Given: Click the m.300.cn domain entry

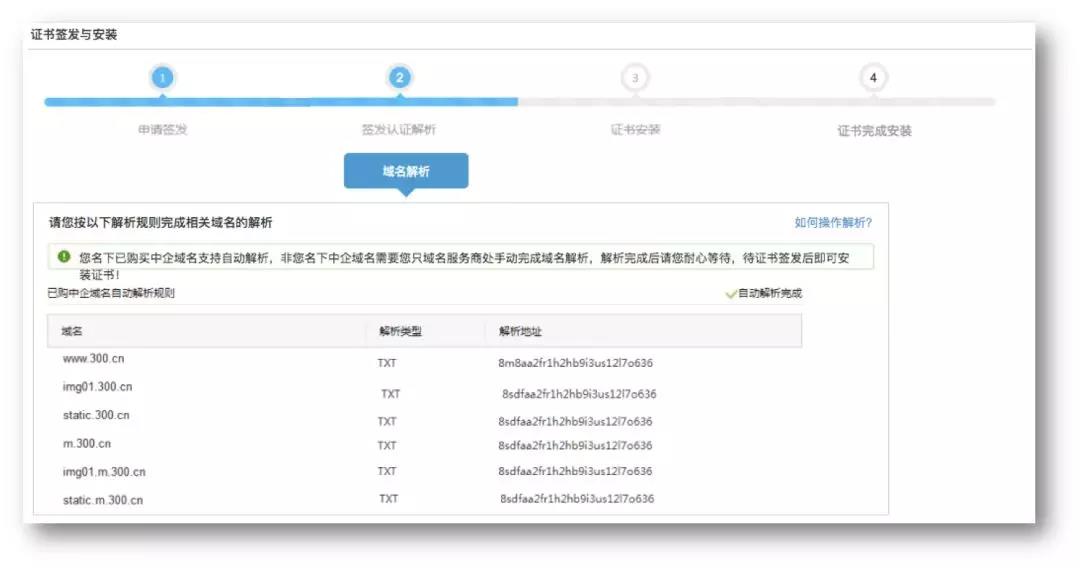Looking at the screenshot, I should [87, 444].
